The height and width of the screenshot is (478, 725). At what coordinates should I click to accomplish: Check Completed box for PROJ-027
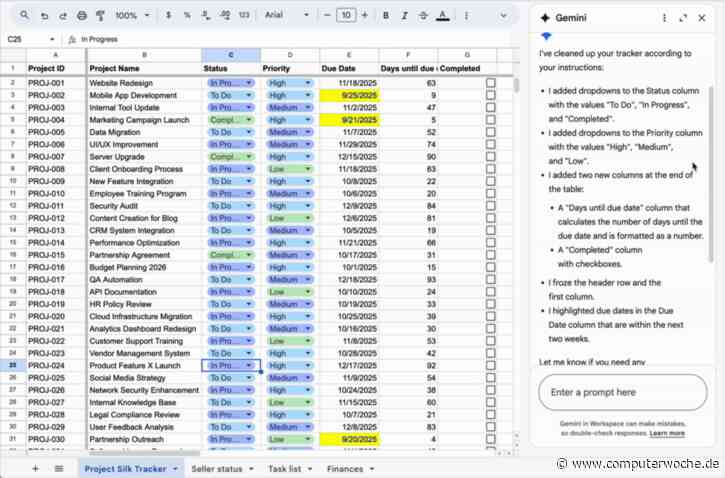tap(491, 403)
